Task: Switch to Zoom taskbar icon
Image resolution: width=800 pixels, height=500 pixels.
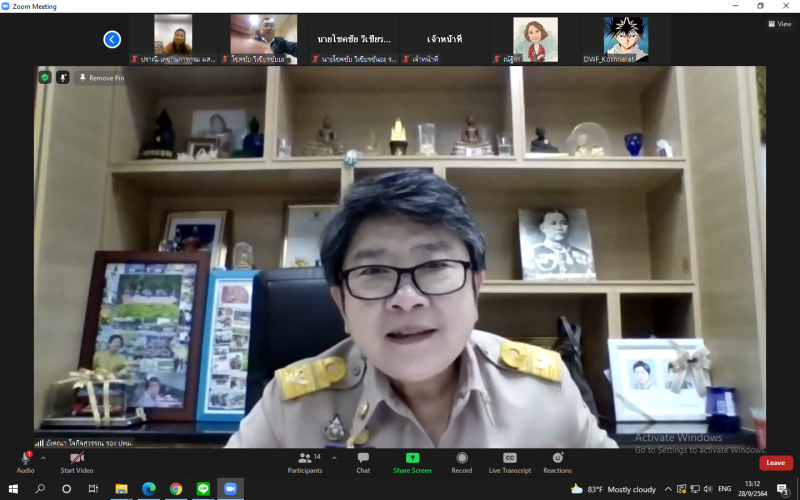Action: click(x=231, y=489)
